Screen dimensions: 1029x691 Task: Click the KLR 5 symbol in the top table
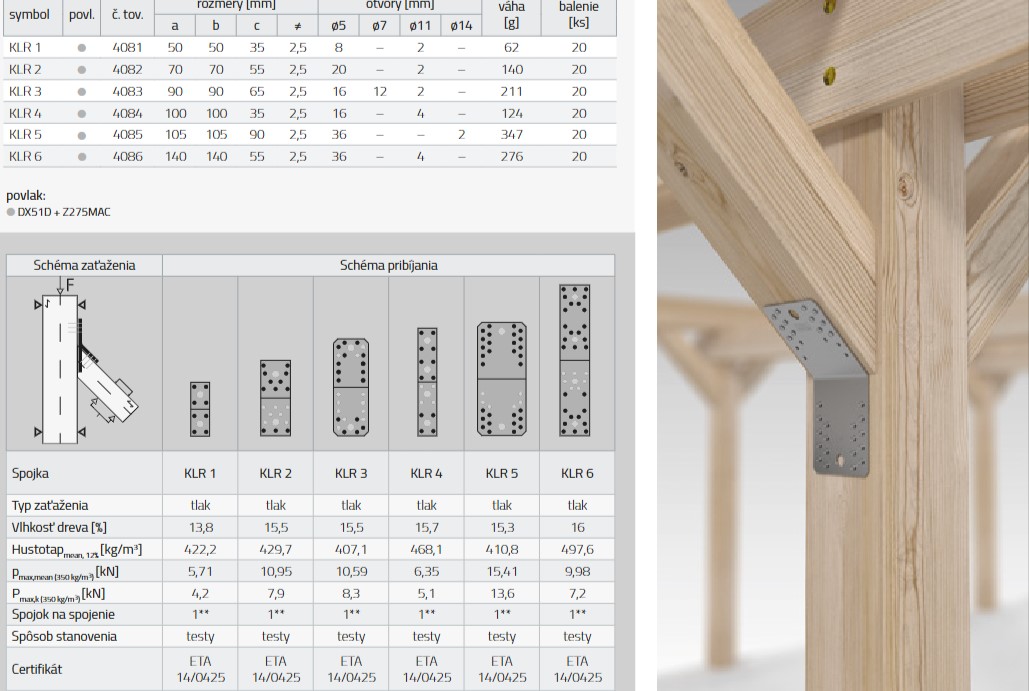pos(25,134)
